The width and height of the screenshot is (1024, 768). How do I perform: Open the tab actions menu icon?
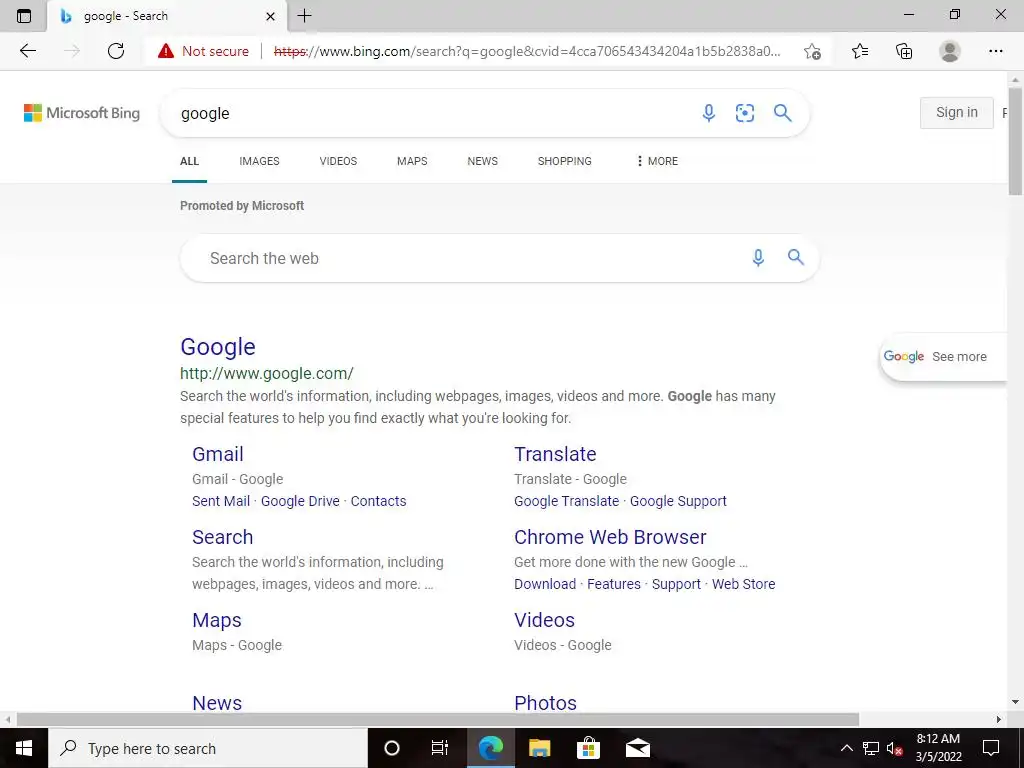[24, 16]
